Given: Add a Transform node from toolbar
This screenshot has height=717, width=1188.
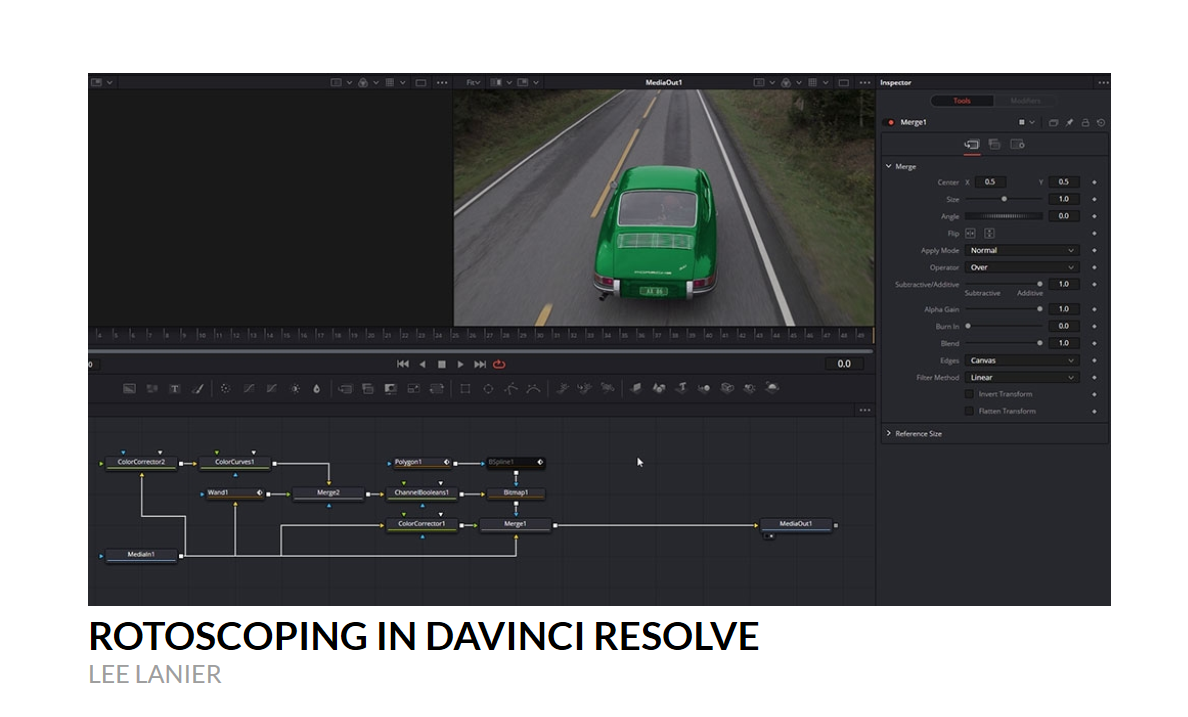Looking at the screenshot, I should click(x=437, y=389).
